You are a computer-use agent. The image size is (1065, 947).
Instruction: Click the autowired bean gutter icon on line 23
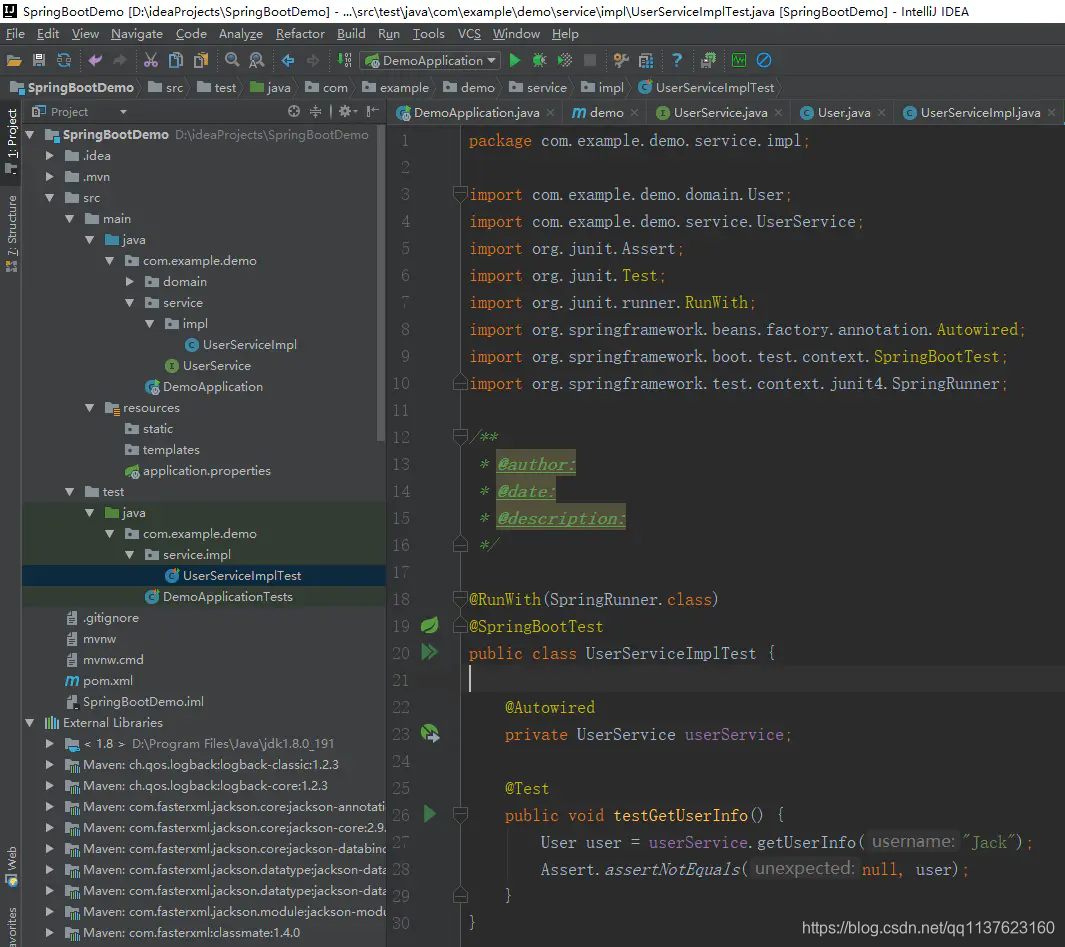(x=430, y=734)
